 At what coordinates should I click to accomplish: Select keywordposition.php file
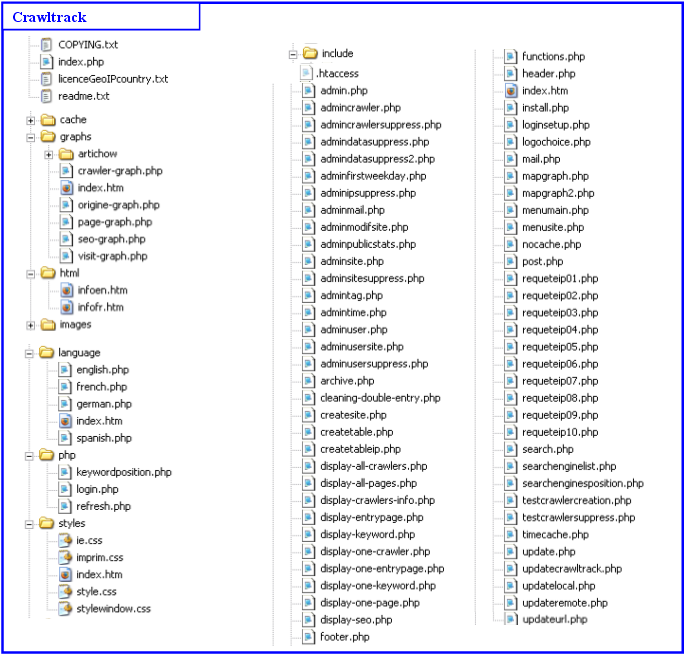124,473
